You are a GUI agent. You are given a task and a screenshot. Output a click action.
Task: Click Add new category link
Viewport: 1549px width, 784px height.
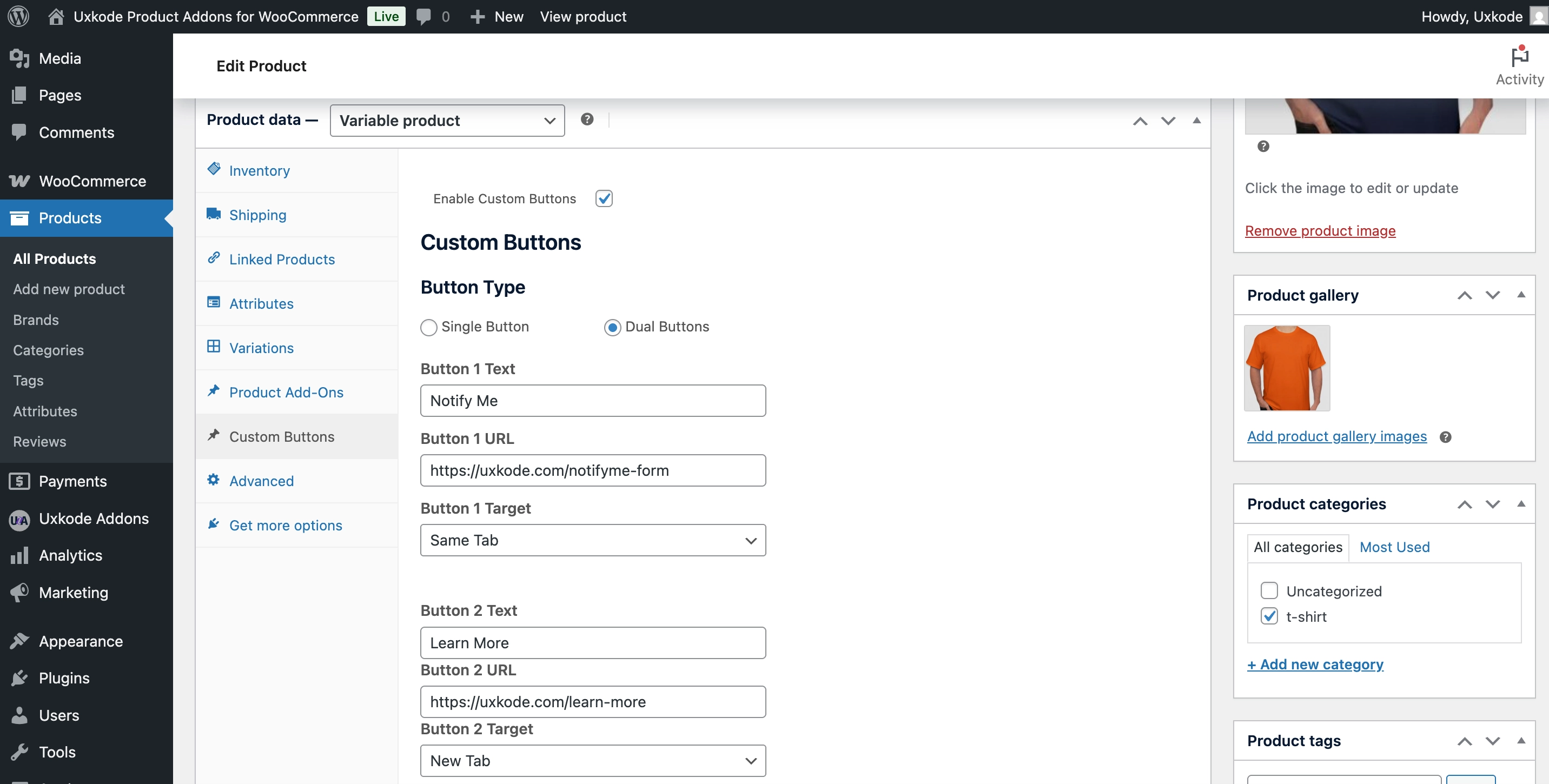(x=1314, y=665)
